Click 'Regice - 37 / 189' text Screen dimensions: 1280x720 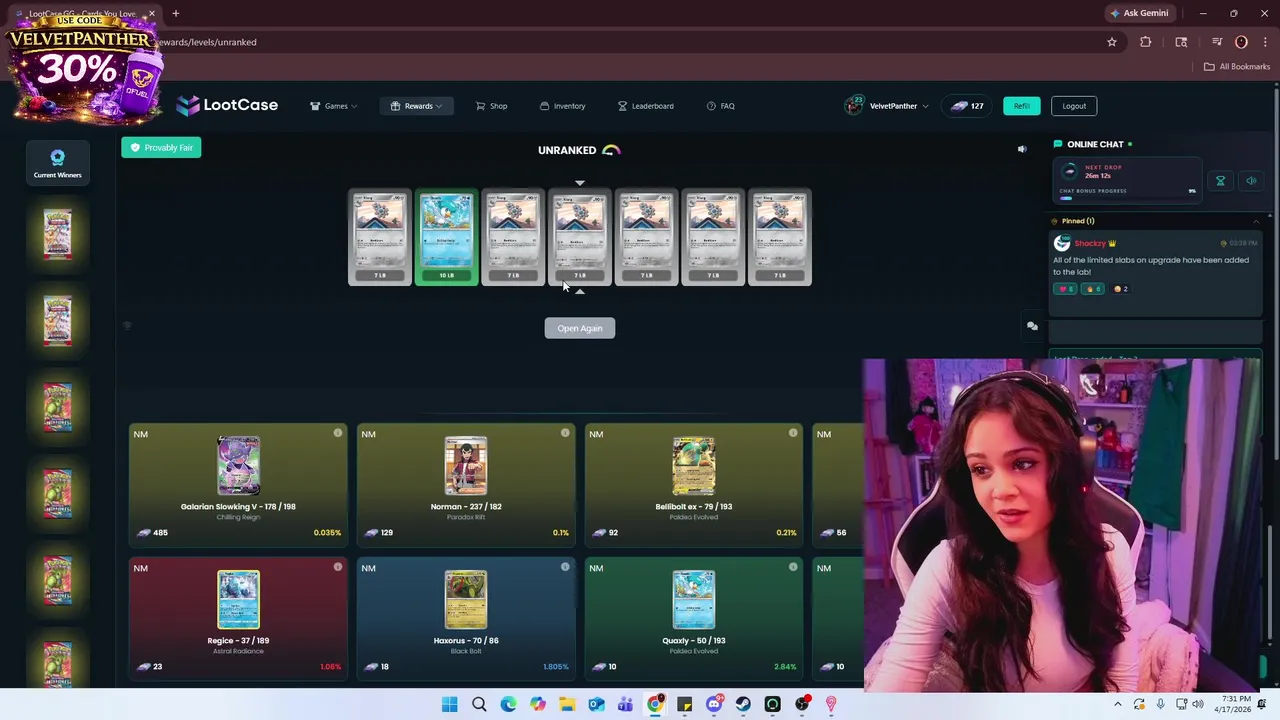pyautogui.click(x=238, y=641)
